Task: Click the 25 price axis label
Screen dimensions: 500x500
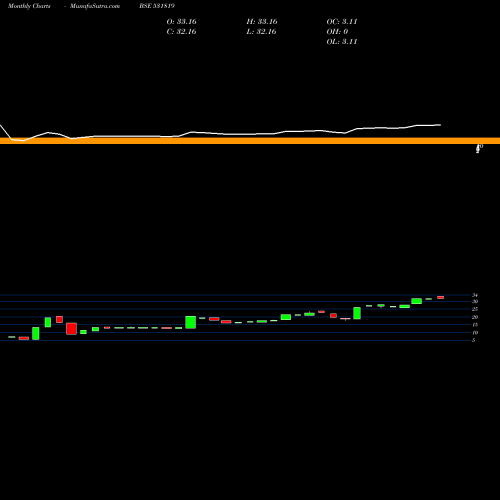Action: (x=475, y=309)
